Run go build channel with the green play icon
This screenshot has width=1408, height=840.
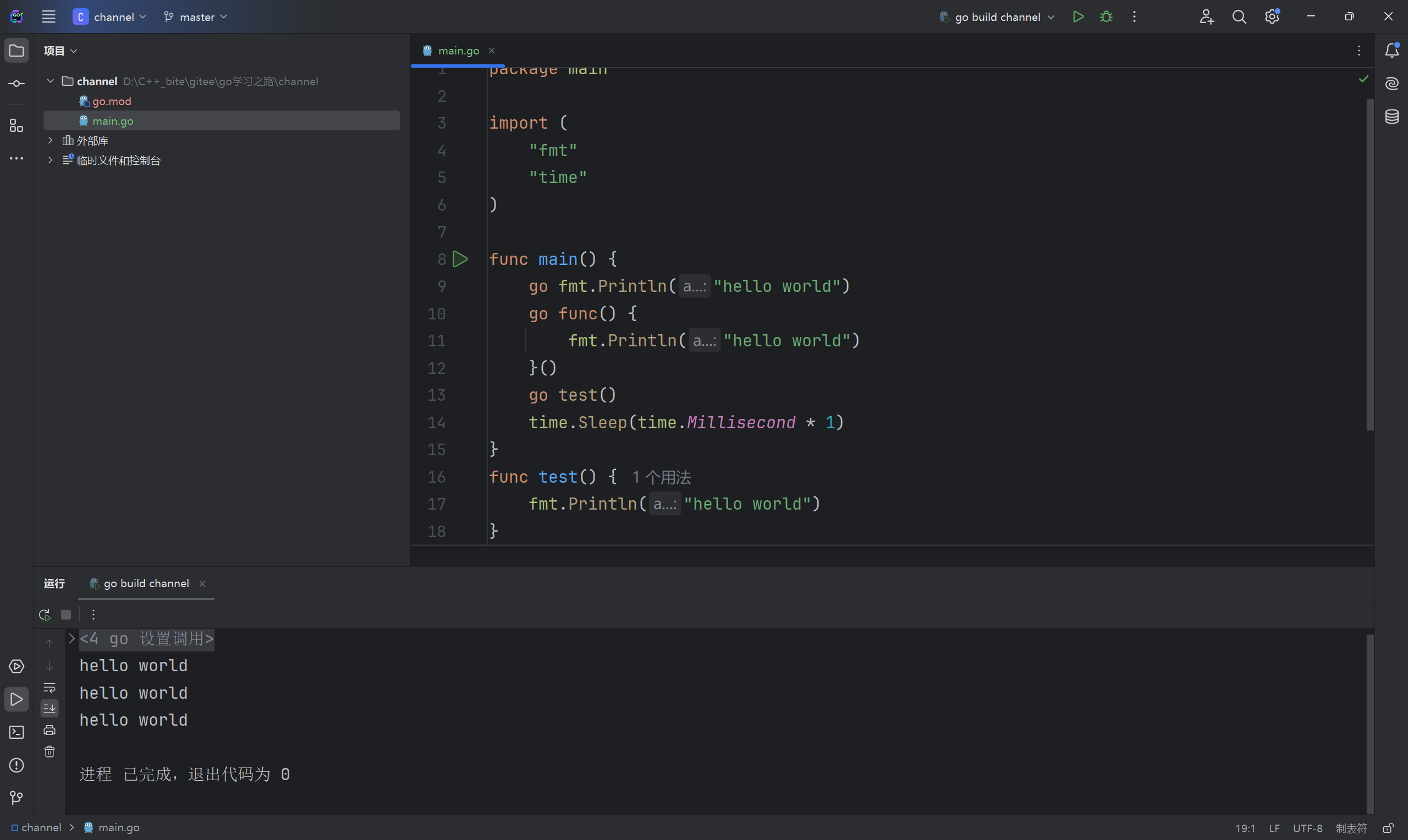[x=1078, y=17]
